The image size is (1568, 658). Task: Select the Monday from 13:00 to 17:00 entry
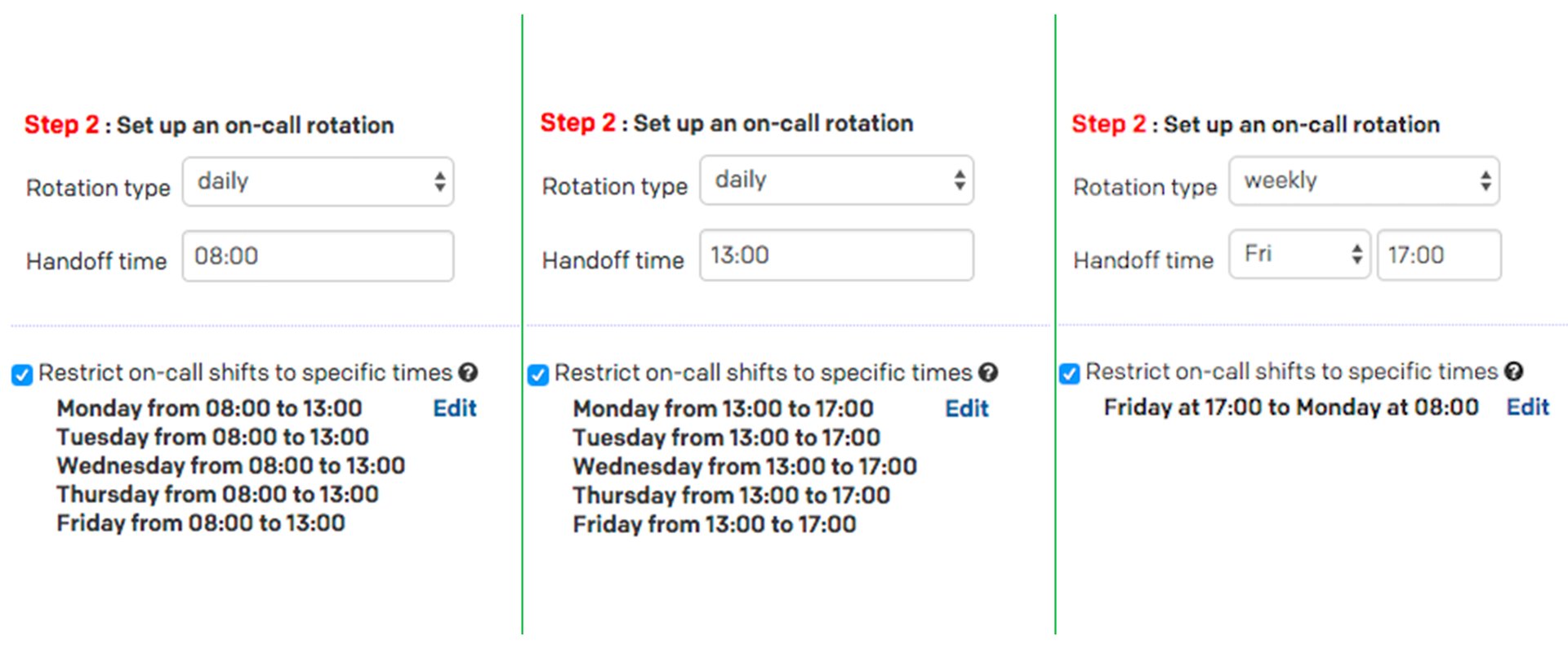click(724, 408)
